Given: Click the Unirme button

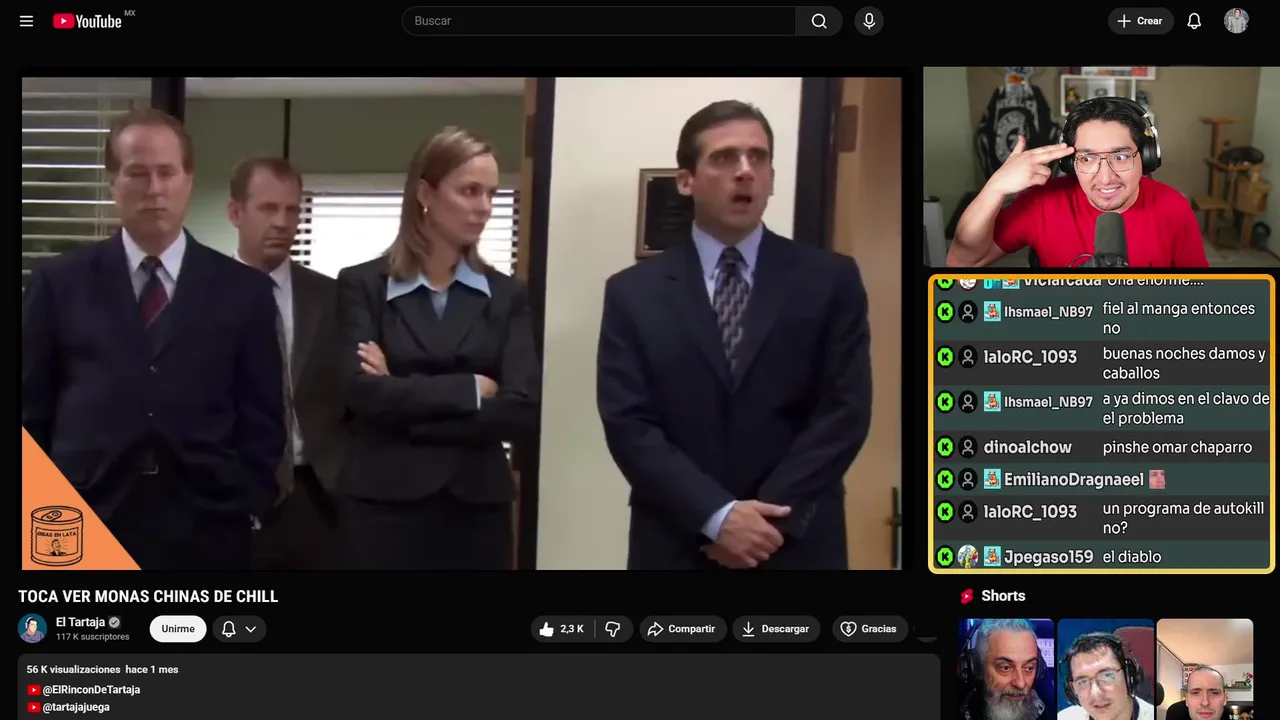Looking at the screenshot, I should tap(178, 629).
